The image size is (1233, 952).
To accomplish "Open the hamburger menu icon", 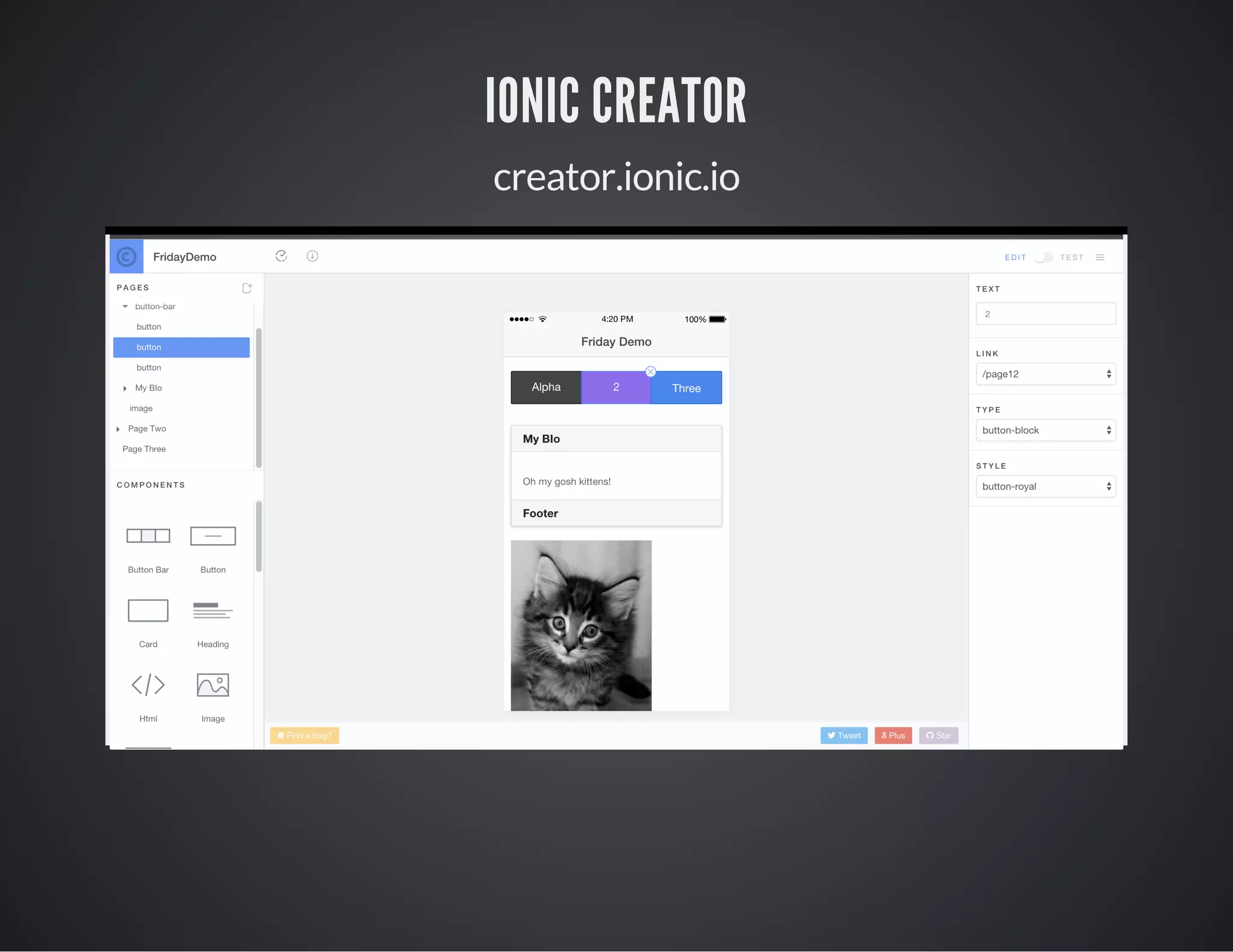I will 1100,258.
